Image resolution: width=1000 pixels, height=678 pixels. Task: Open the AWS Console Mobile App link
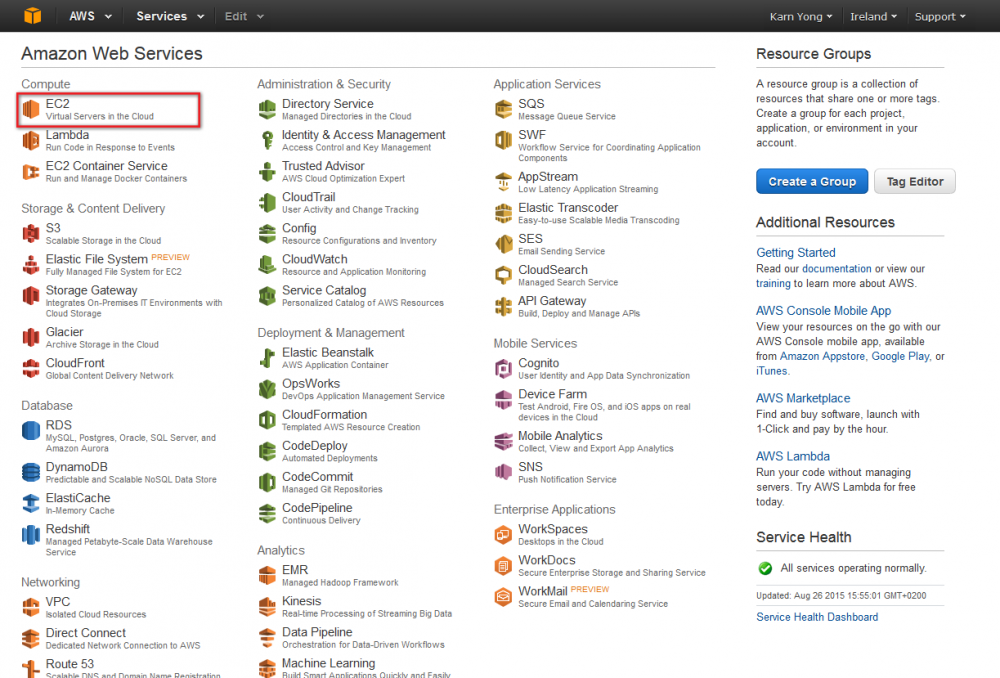(823, 311)
